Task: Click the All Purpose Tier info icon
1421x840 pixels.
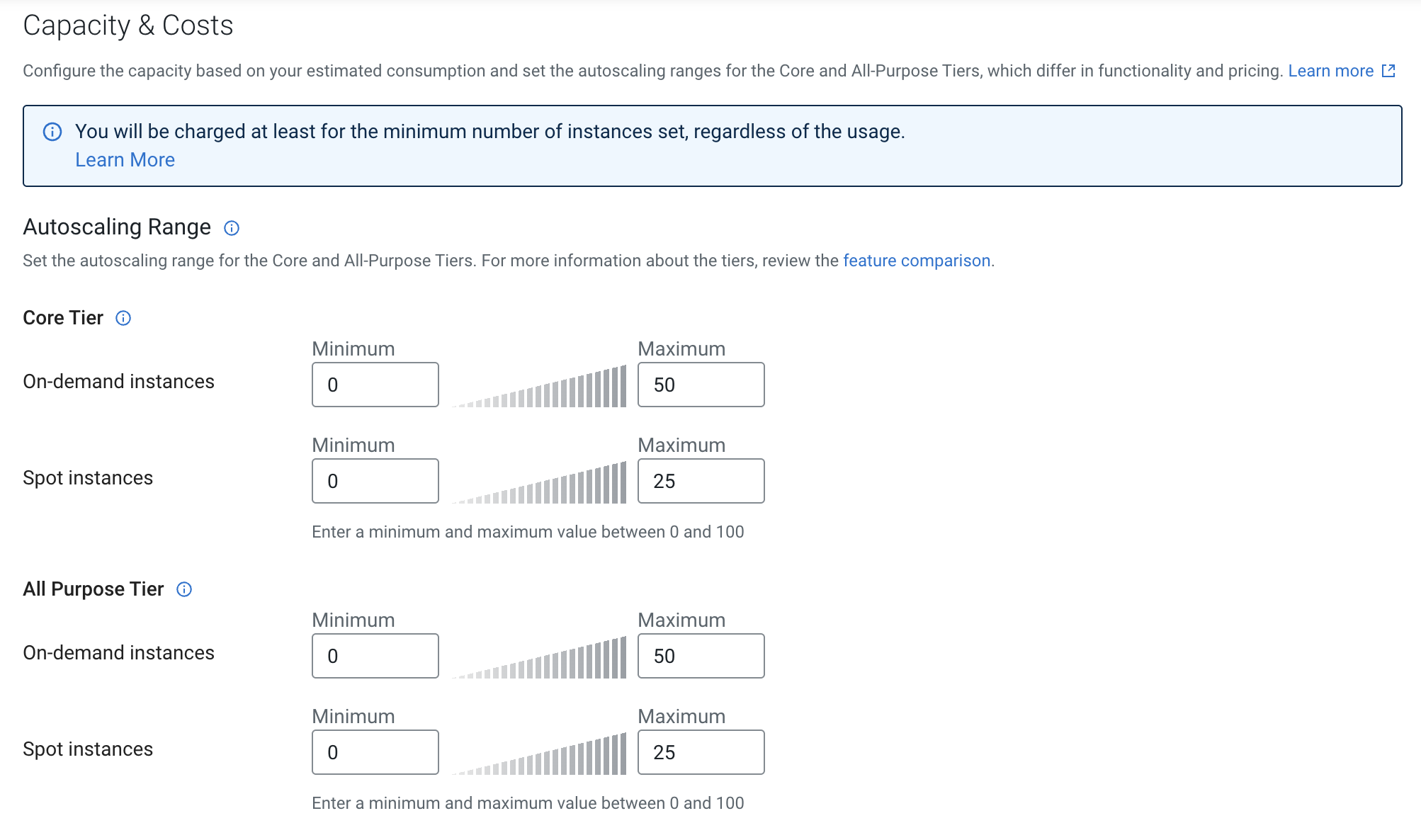Action: tap(184, 589)
